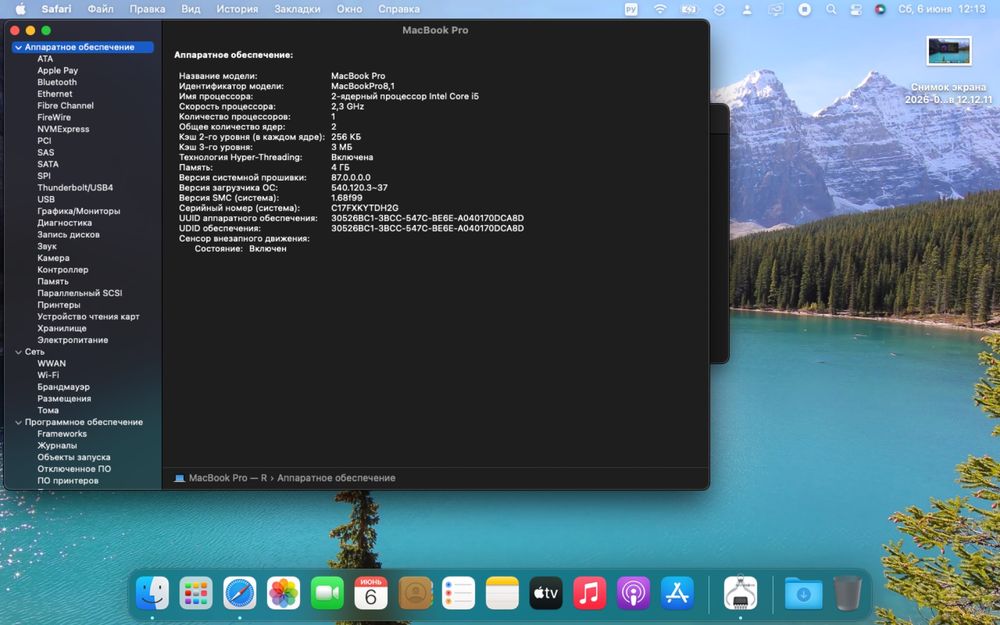Select Wi-Fi under Сеть in sidebar

click(x=48, y=375)
